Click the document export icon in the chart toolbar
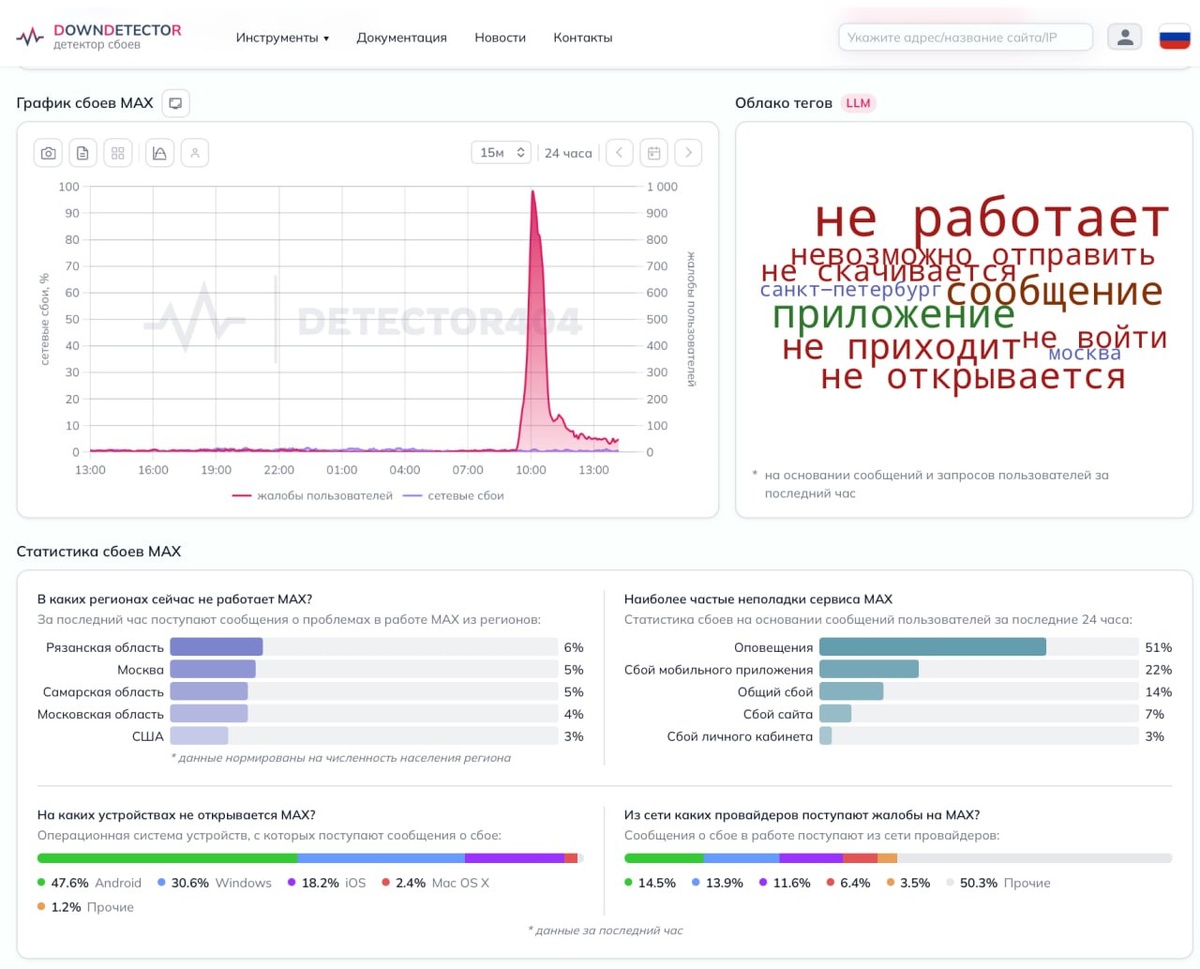 pos(83,153)
